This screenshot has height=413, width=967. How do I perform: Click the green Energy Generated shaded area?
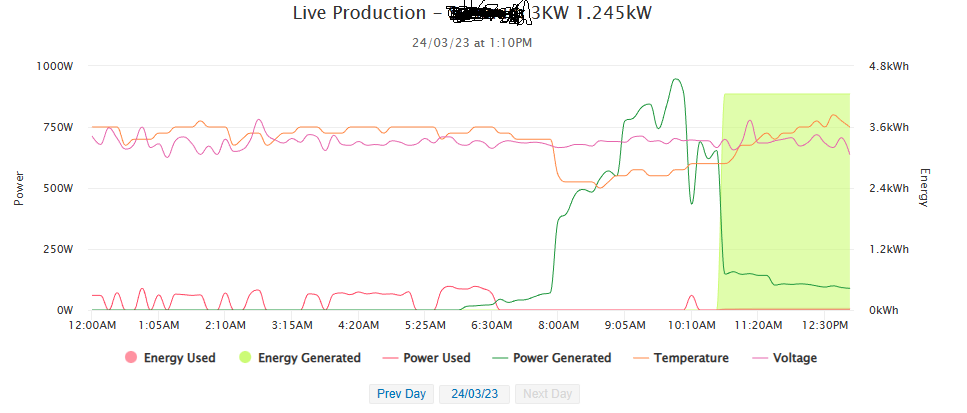(790, 200)
